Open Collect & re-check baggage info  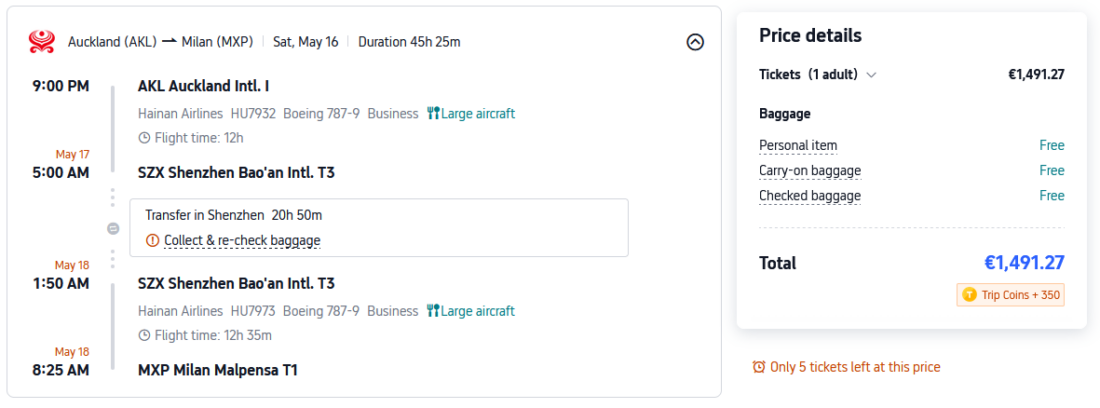click(x=242, y=240)
